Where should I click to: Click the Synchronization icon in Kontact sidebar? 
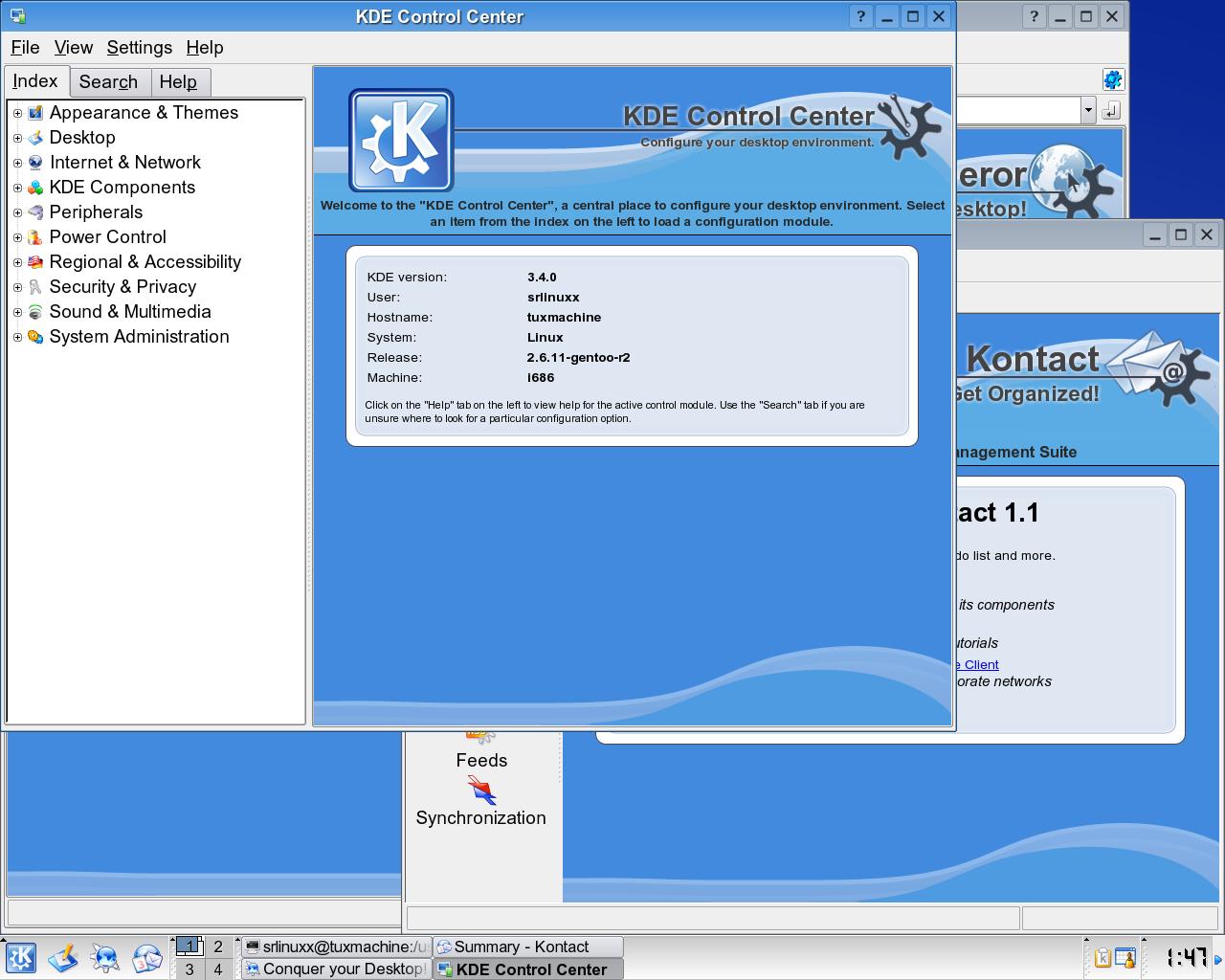click(481, 791)
